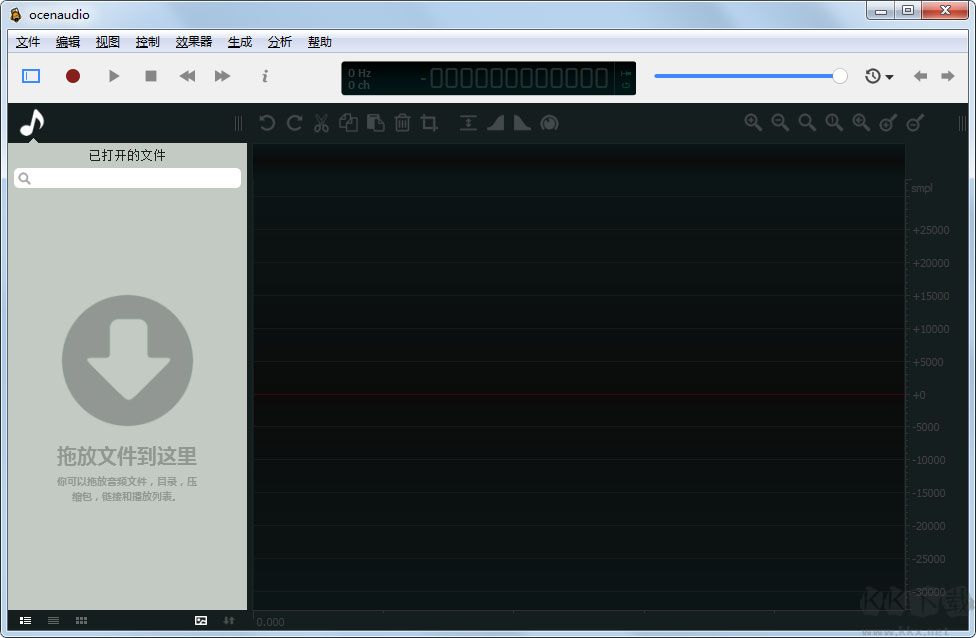Switch file list to grid view

tap(80, 620)
